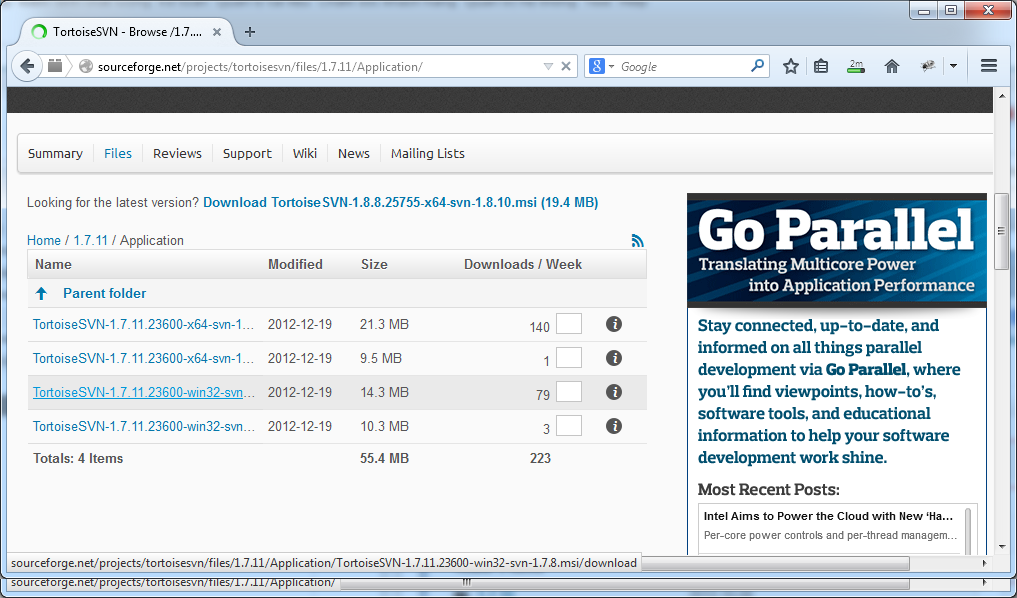Download the 10.3 MB win32 TortoiseSVN file
1017x598 pixels.
coord(143,426)
